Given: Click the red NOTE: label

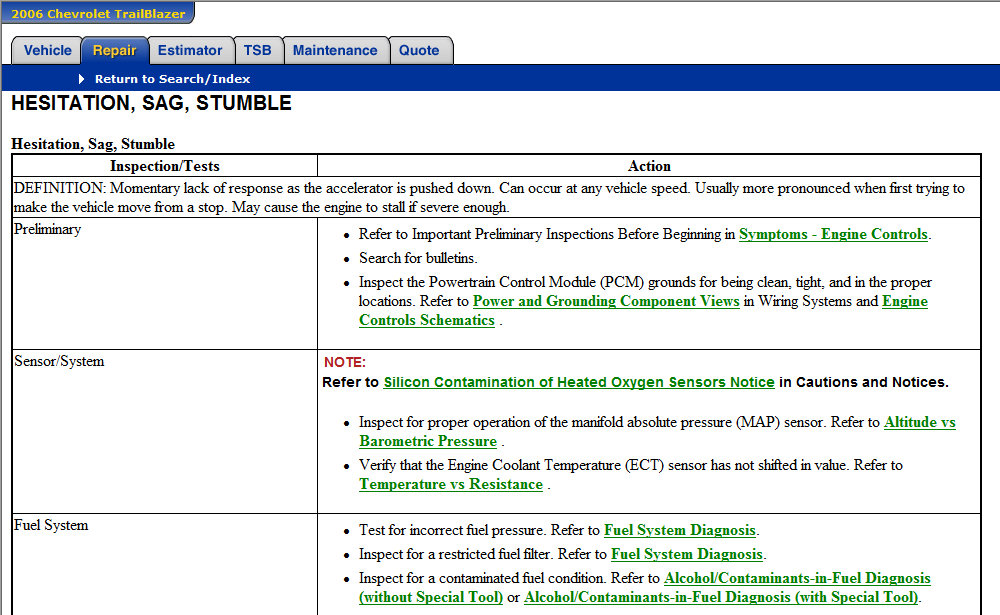Looking at the screenshot, I should click(345, 362).
